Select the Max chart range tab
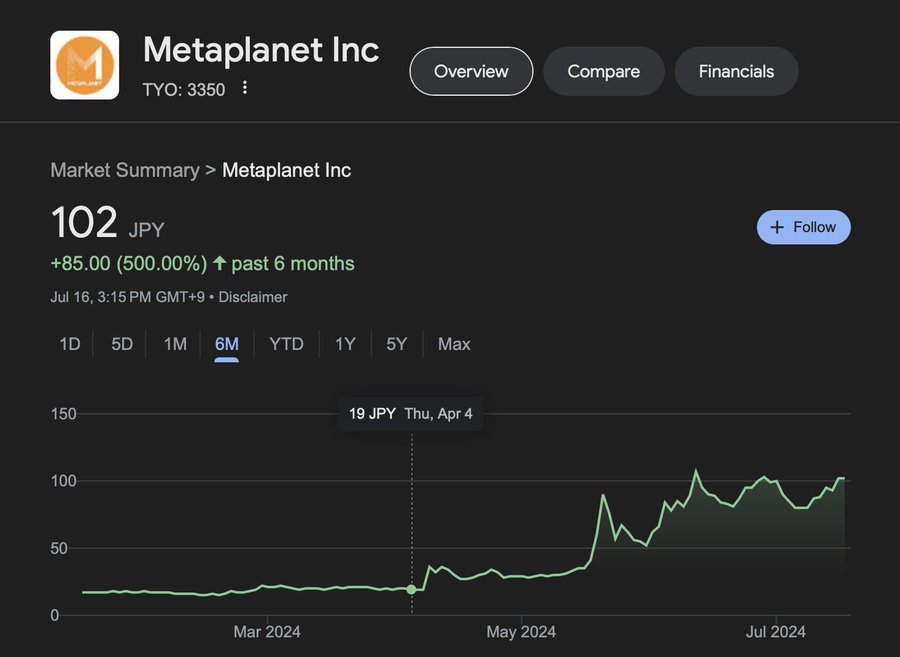 (453, 343)
